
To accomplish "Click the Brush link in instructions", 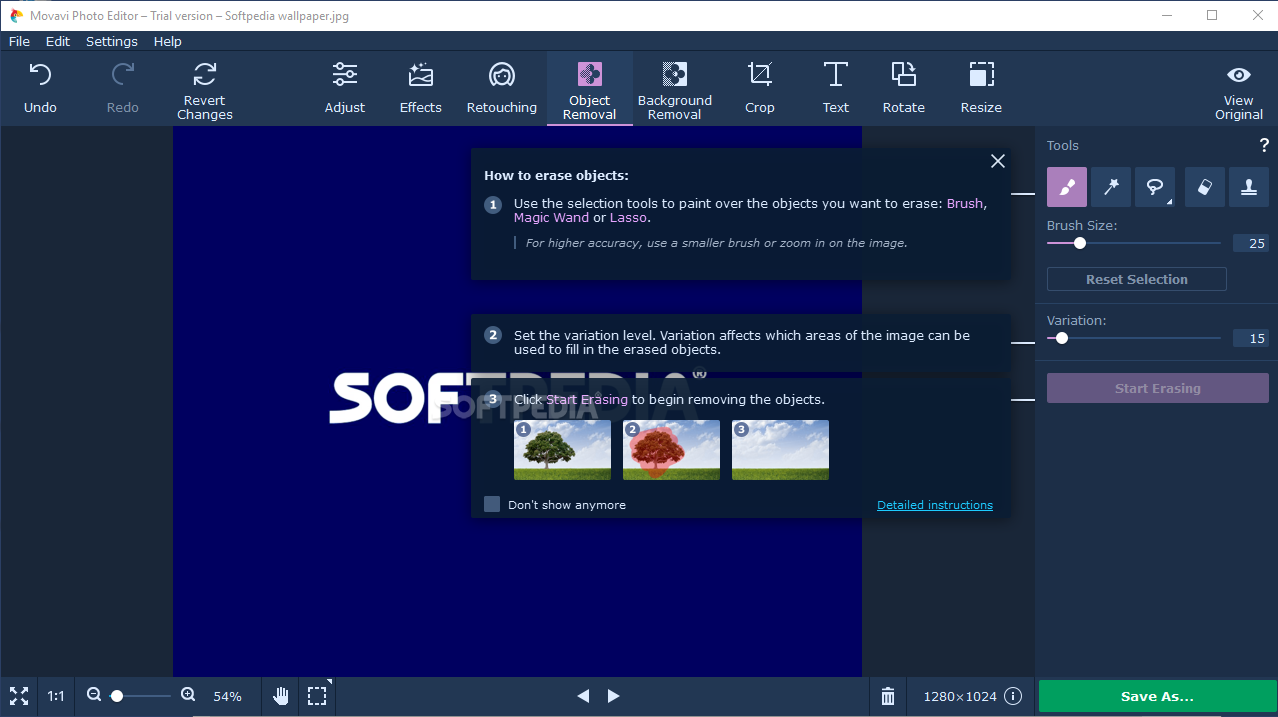I will click(965, 203).
